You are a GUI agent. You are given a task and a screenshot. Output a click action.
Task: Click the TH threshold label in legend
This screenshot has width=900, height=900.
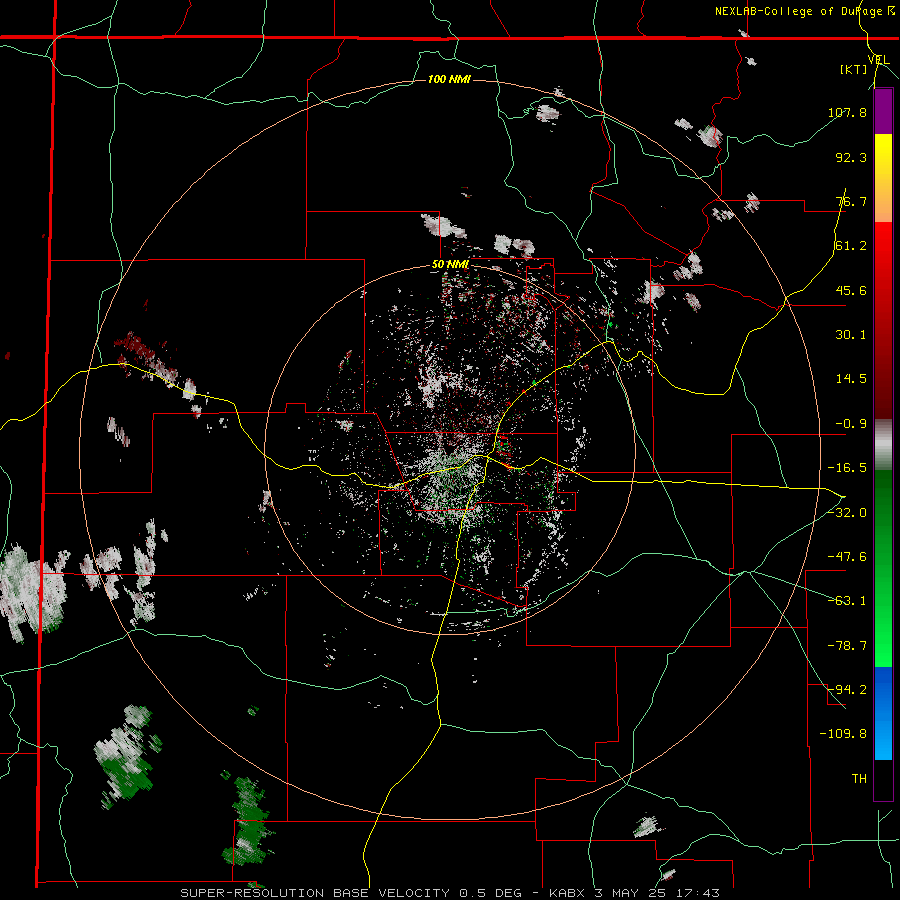pyautogui.click(x=859, y=779)
